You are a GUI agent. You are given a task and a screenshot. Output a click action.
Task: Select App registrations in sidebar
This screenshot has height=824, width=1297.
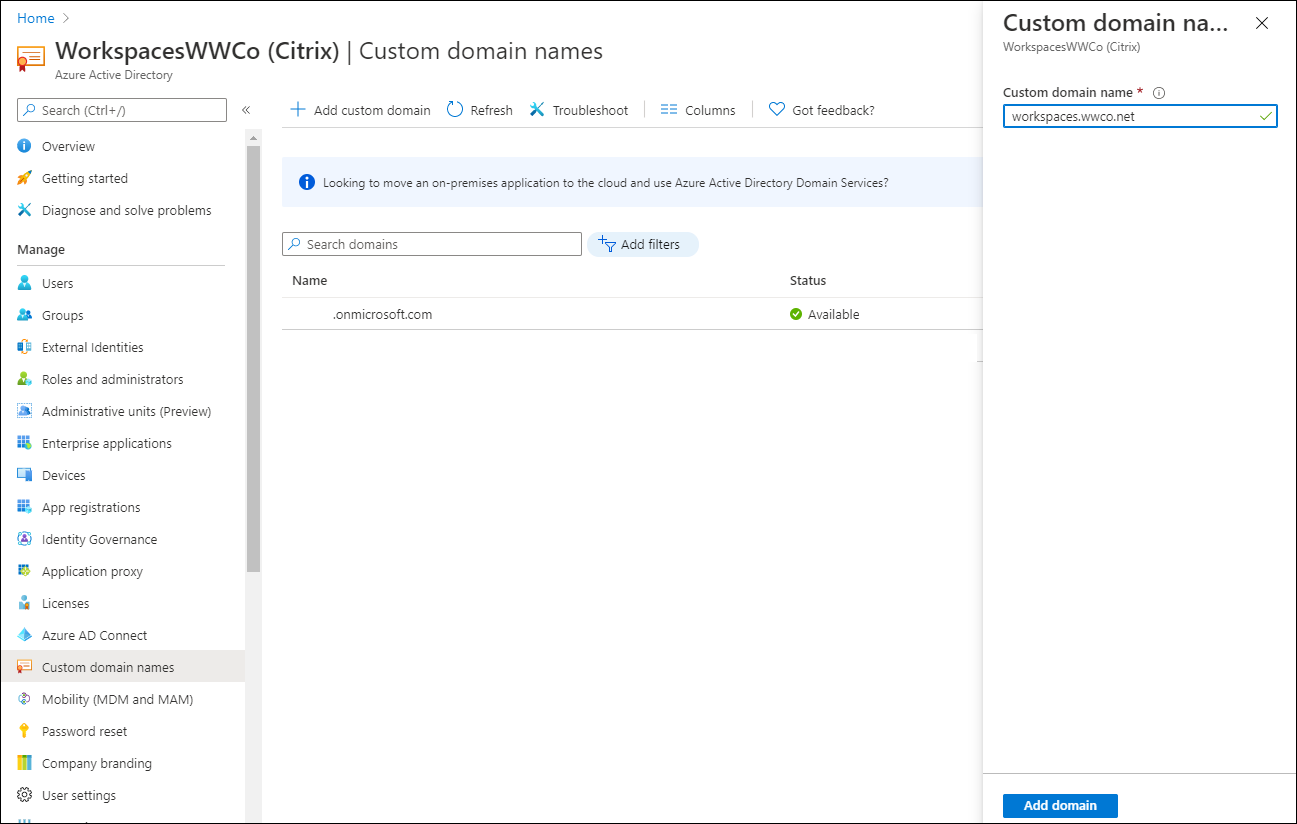tap(91, 507)
